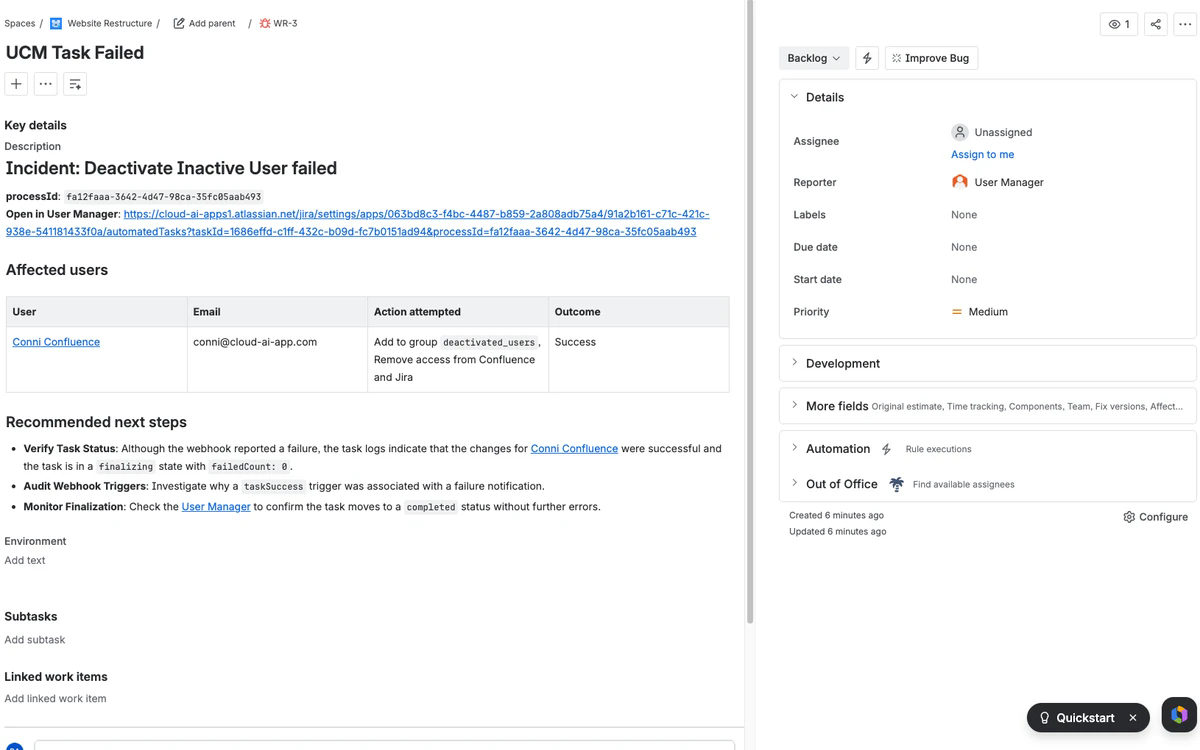Viewport: 1200px width, 750px height.
Task: Click Assign to me link
Action: [x=982, y=154]
